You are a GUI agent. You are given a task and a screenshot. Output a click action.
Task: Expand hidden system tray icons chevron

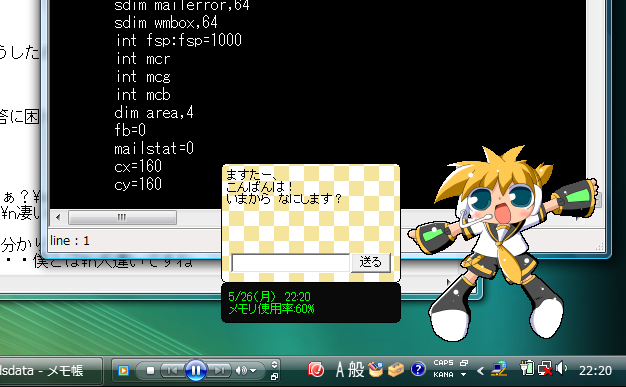tap(481, 371)
